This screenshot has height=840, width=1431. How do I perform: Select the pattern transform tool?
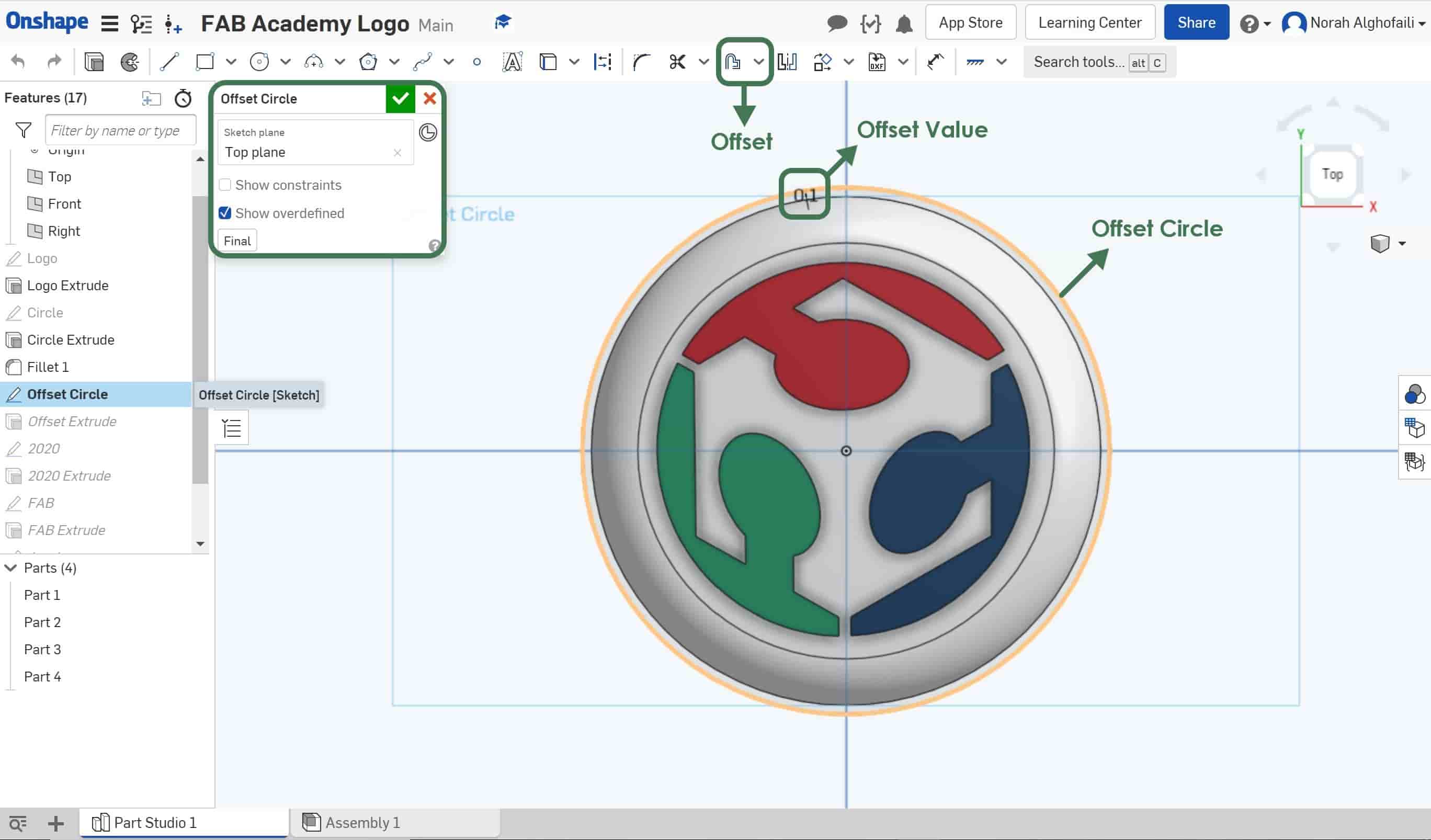[822, 61]
